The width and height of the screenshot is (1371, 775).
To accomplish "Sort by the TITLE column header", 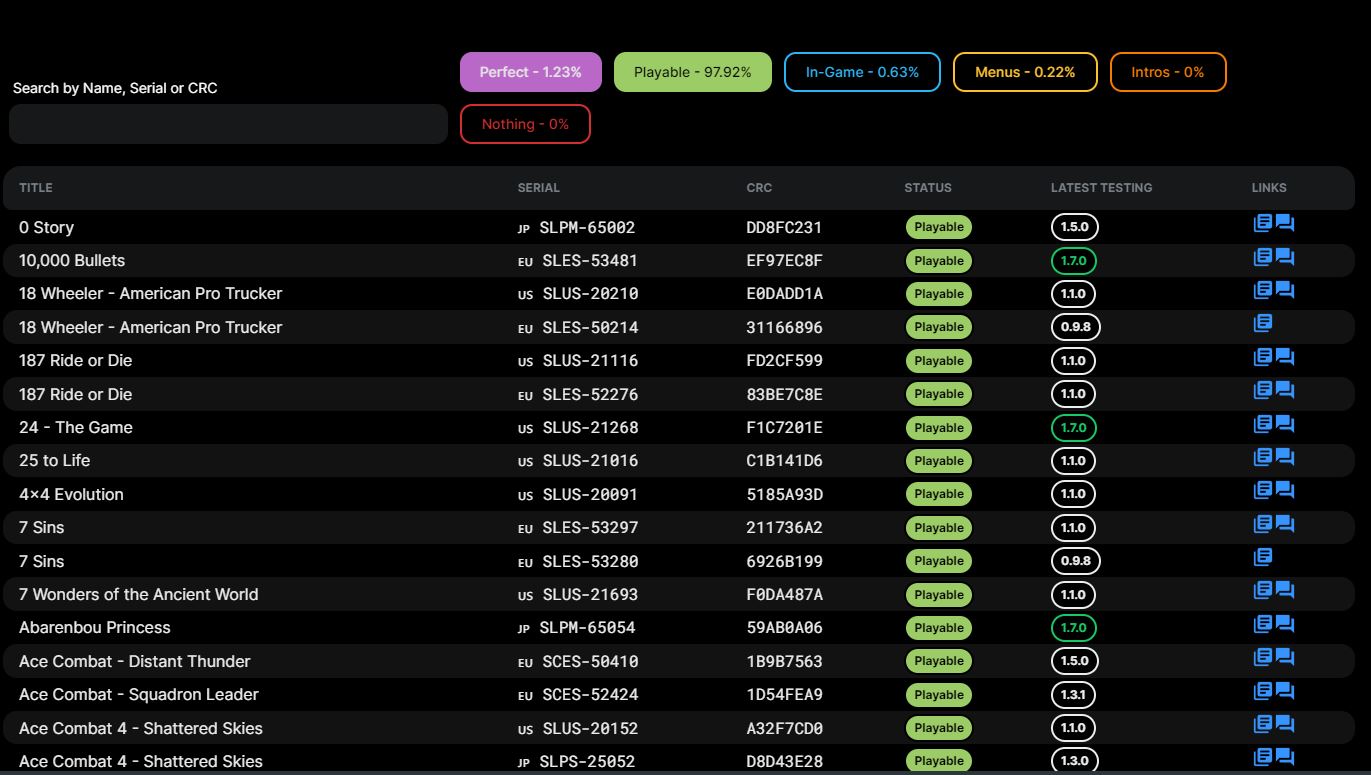I will (x=36, y=188).
